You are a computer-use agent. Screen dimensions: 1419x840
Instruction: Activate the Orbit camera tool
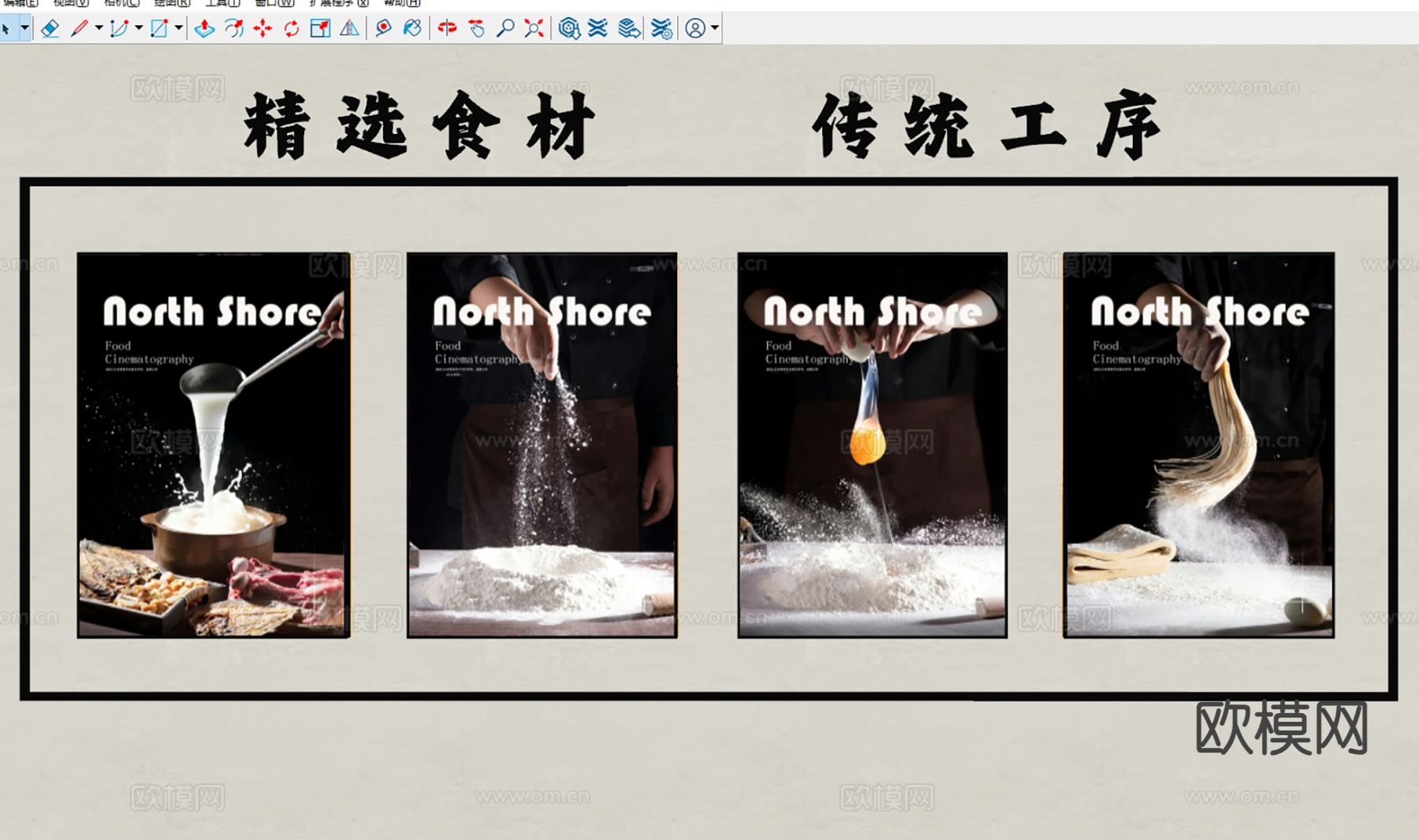pos(447,29)
